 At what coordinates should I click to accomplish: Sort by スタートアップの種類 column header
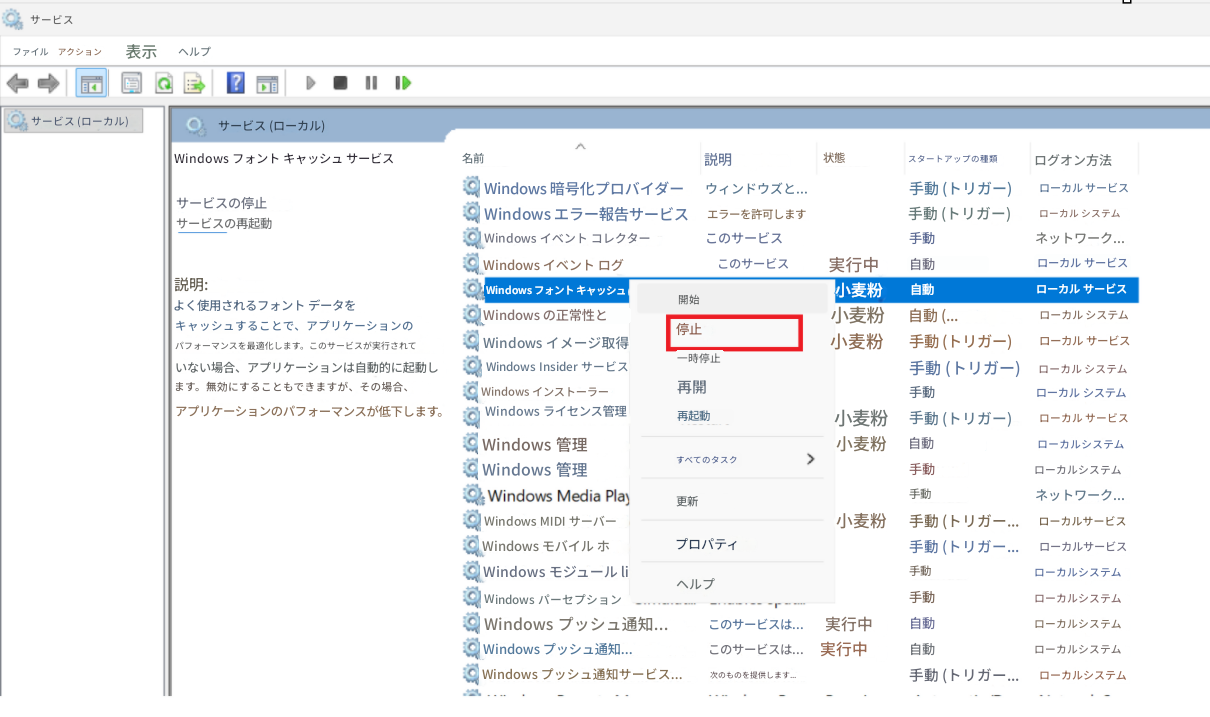(x=952, y=159)
